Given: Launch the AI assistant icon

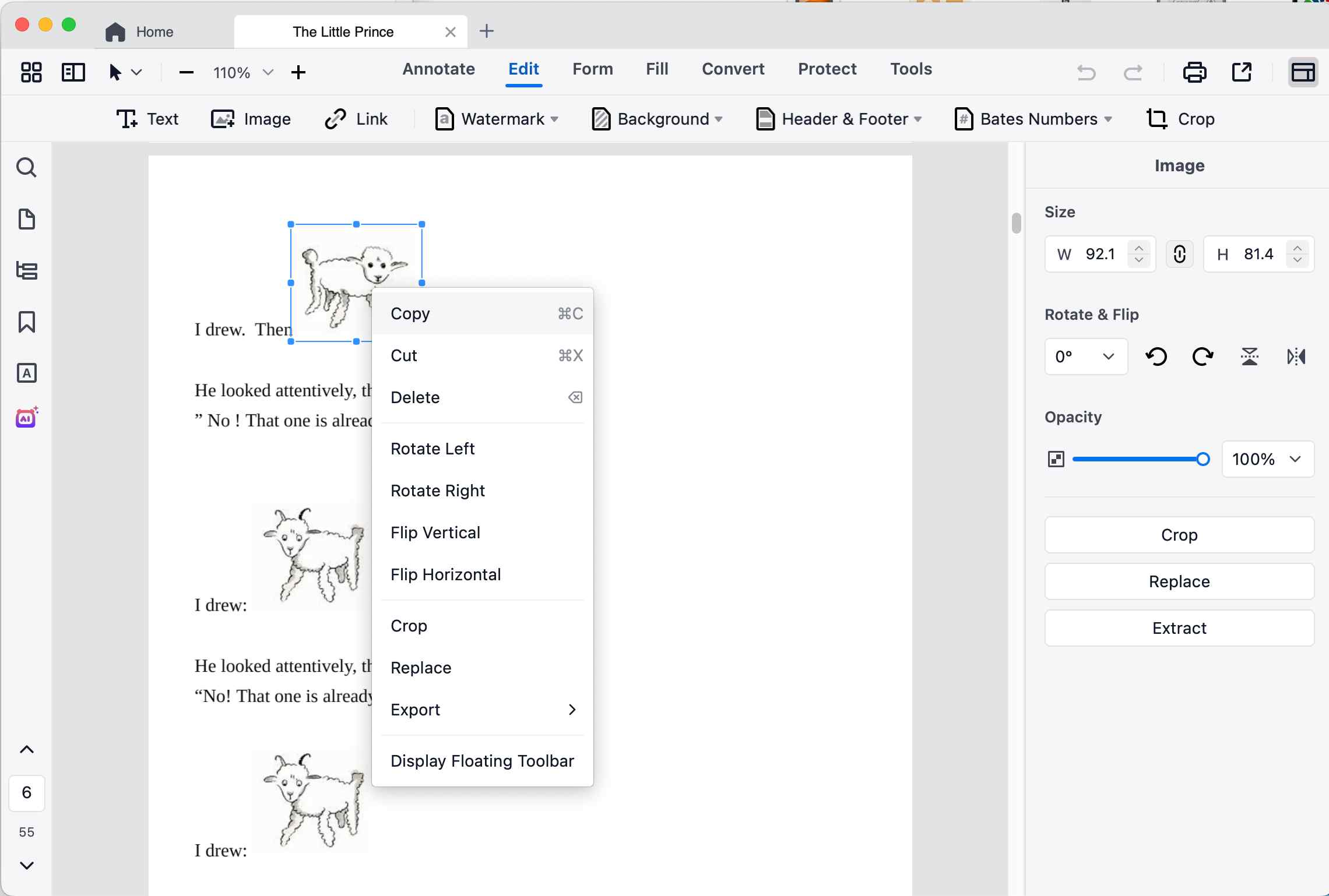Looking at the screenshot, I should (26, 418).
